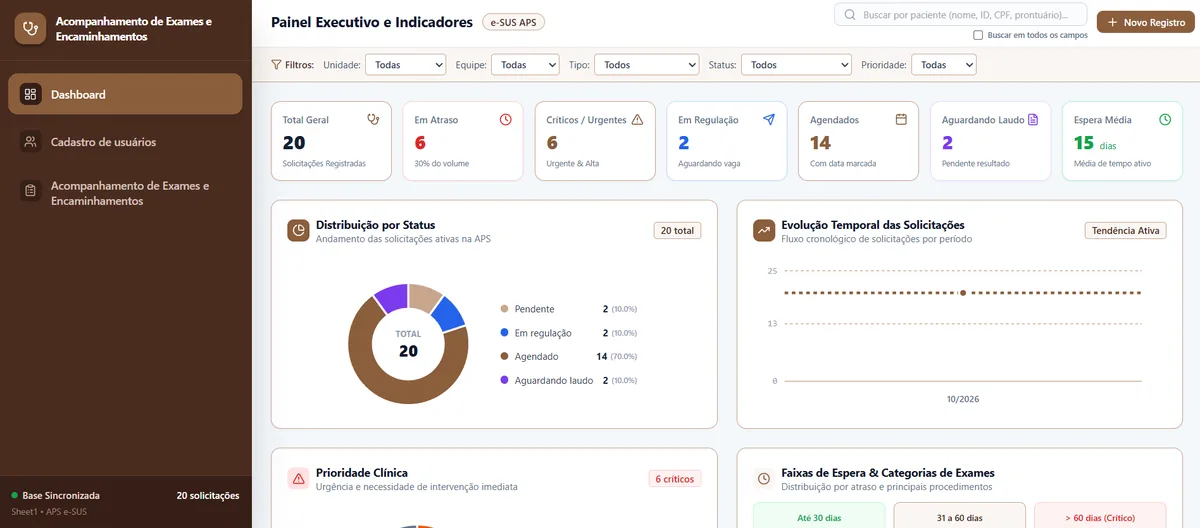Click the calendar icon on Agendados card
Viewport: 1200px width, 528px height.
(901, 119)
